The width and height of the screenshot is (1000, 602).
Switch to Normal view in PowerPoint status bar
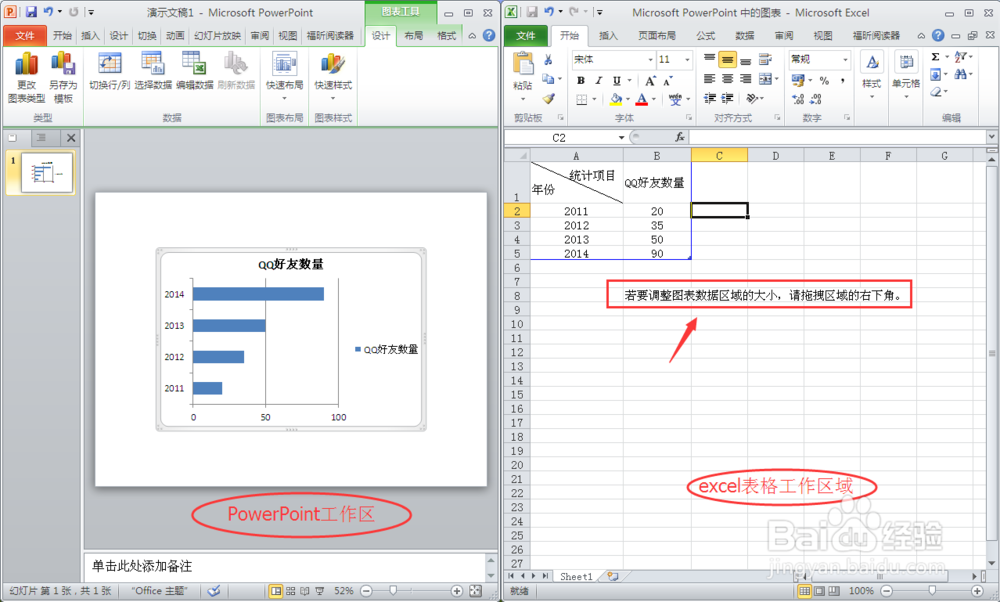276,591
